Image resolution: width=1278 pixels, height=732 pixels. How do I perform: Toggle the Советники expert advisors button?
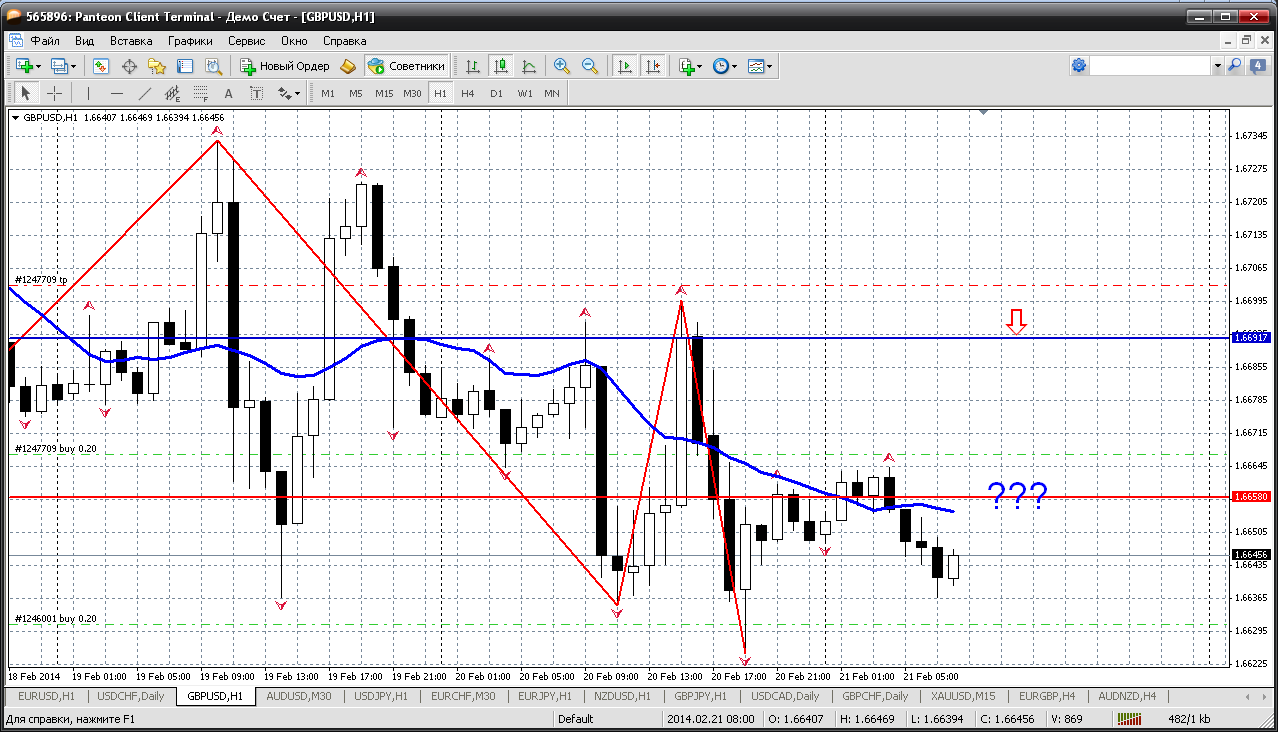(406, 66)
